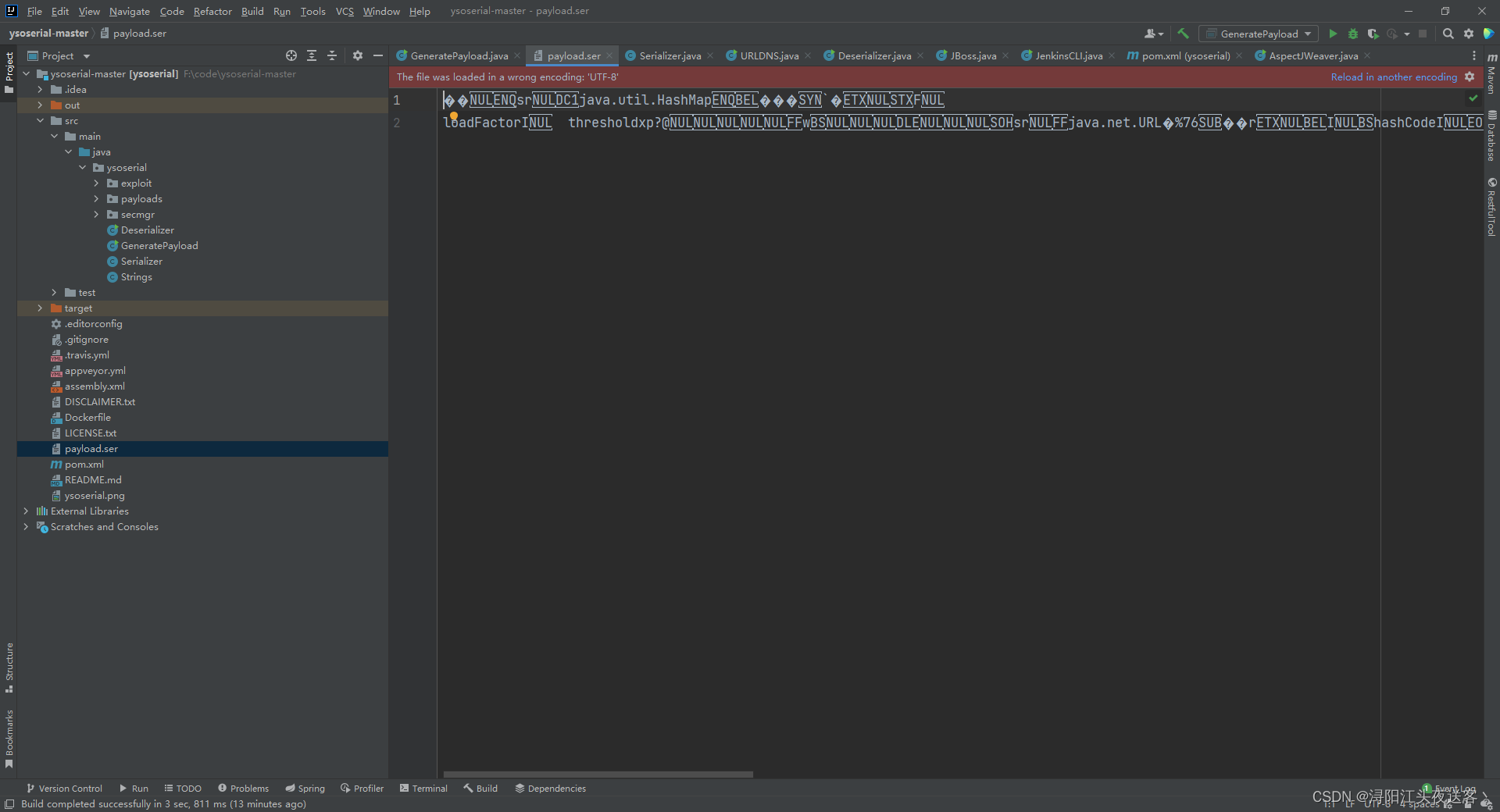Viewport: 1500px width, 812px height.
Task: Open the Database tool window
Action: (x=1491, y=135)
